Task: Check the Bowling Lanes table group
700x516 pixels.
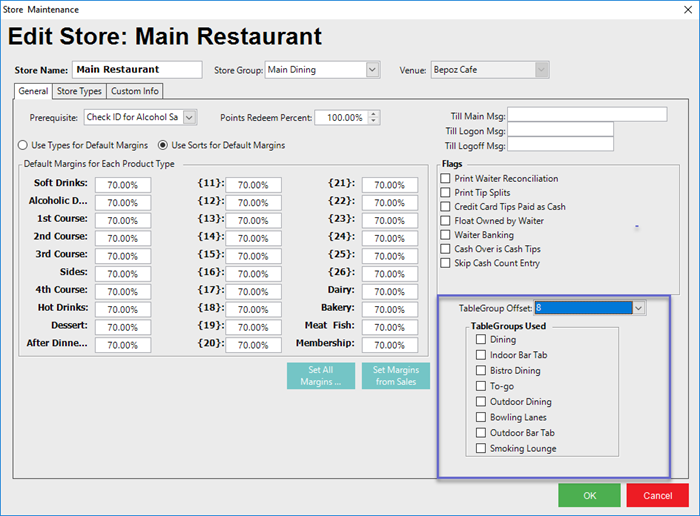Action: click(x=481, y=417)
